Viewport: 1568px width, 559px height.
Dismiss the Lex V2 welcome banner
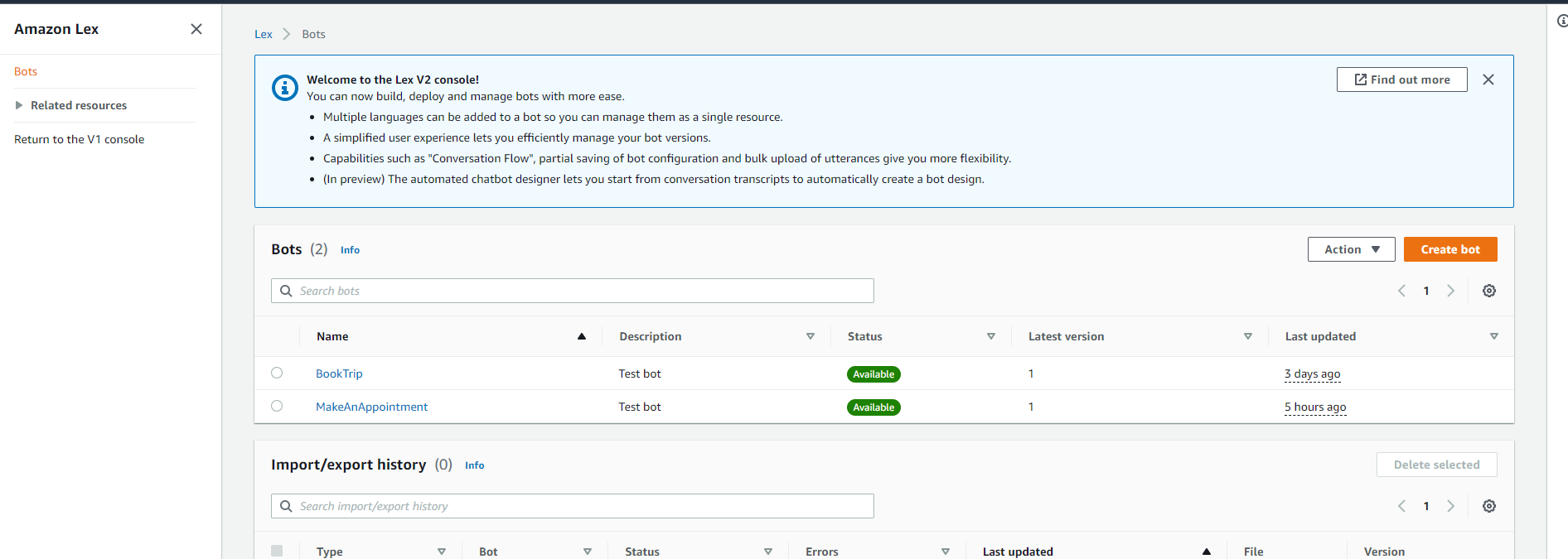pyautogui.click(x=1488, y=80)
